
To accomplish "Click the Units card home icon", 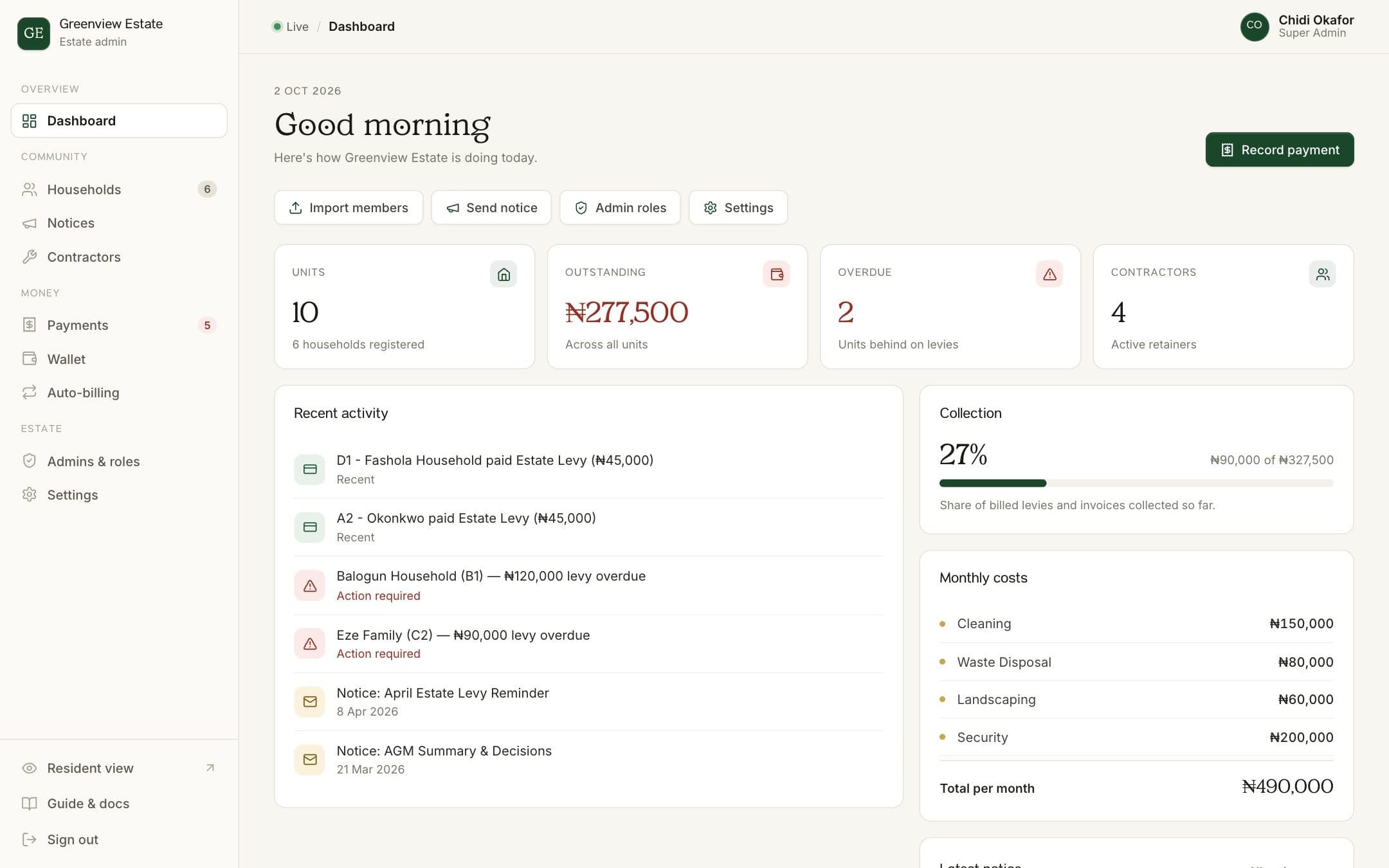I will [x=504, y=274].
